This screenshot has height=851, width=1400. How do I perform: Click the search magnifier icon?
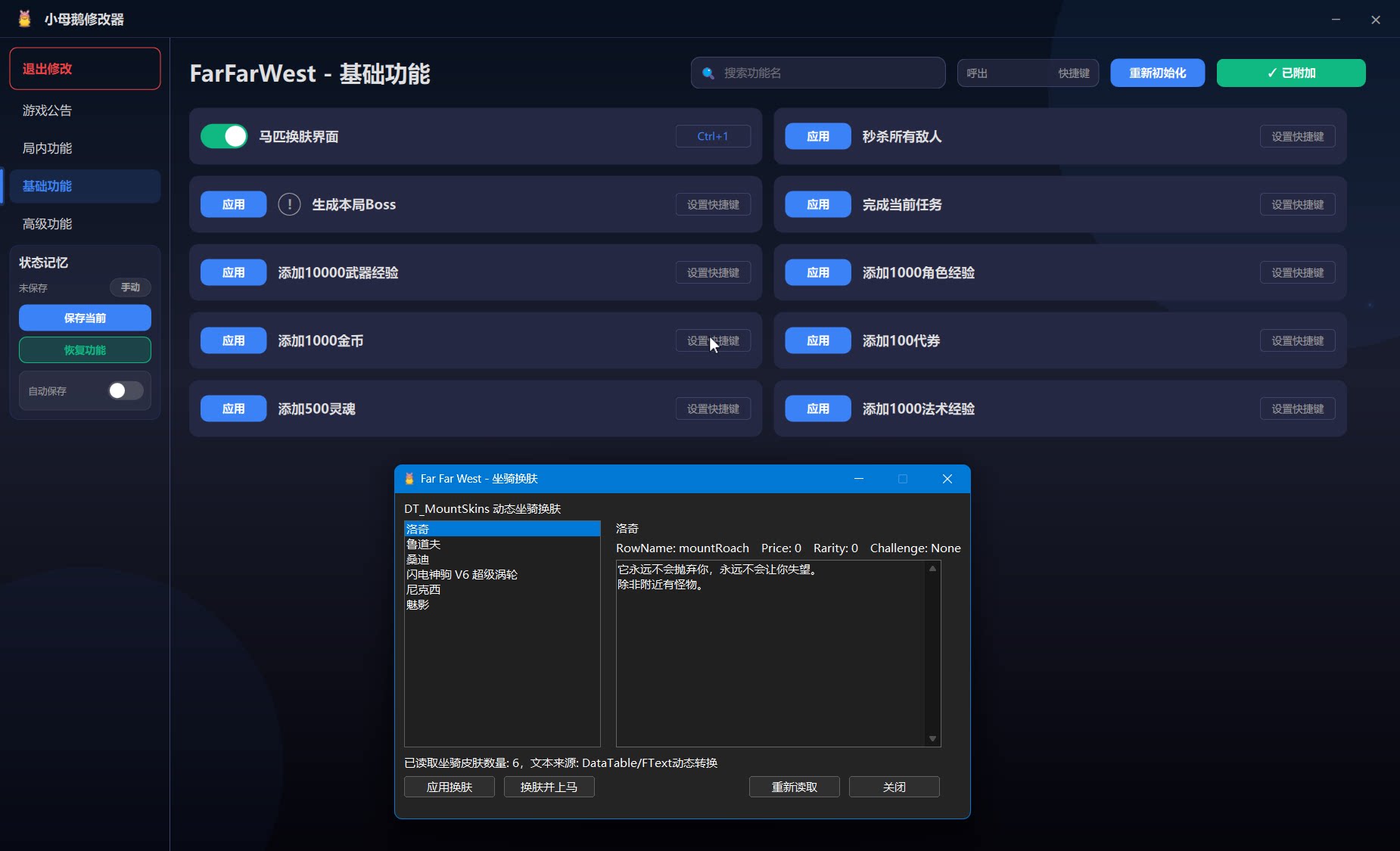(x=708, y=73)
